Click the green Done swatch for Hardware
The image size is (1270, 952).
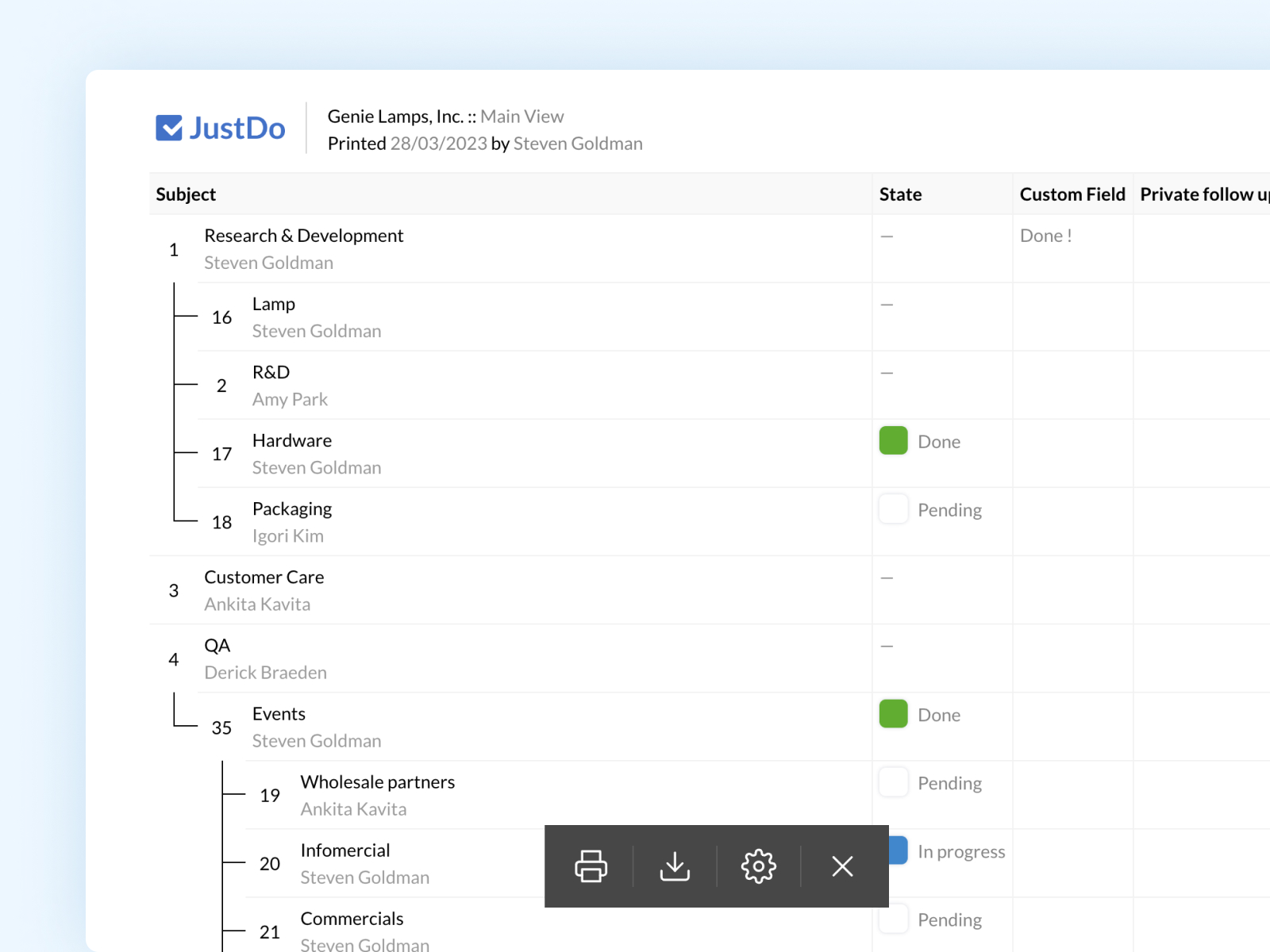893,441
